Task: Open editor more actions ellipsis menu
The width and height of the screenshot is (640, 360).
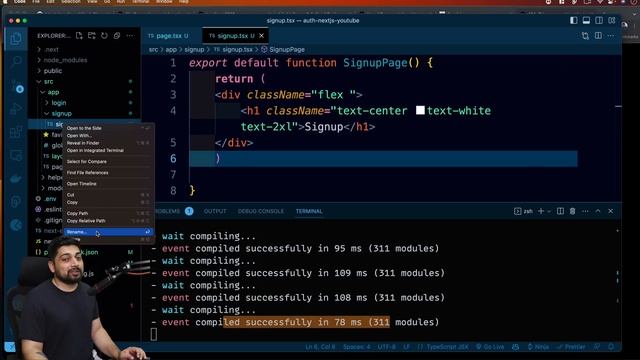Action: click(611, 36)
